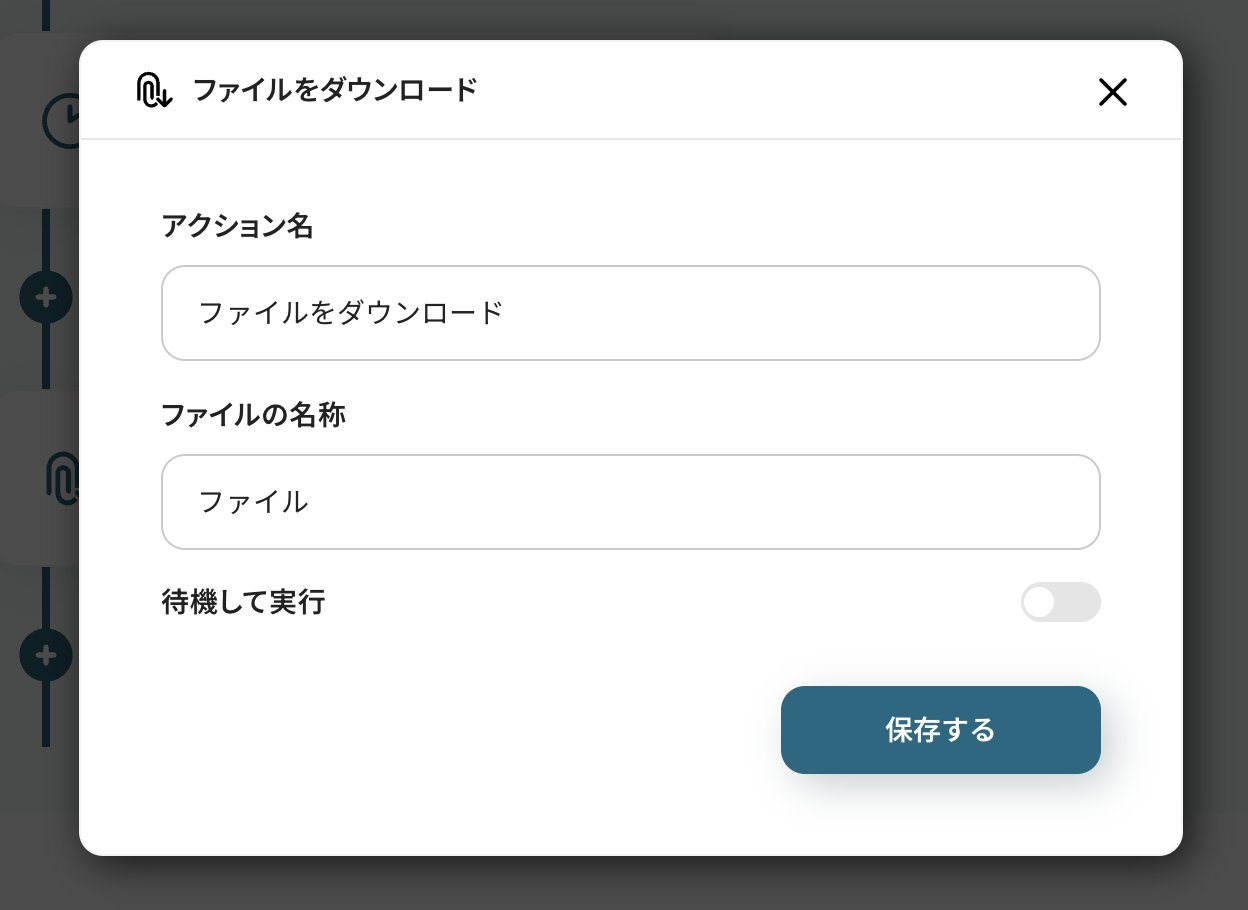Click the ファイルをダウンロード dialog title text
This screenshot has height=910, width=1248.
[x=334, y=91]
